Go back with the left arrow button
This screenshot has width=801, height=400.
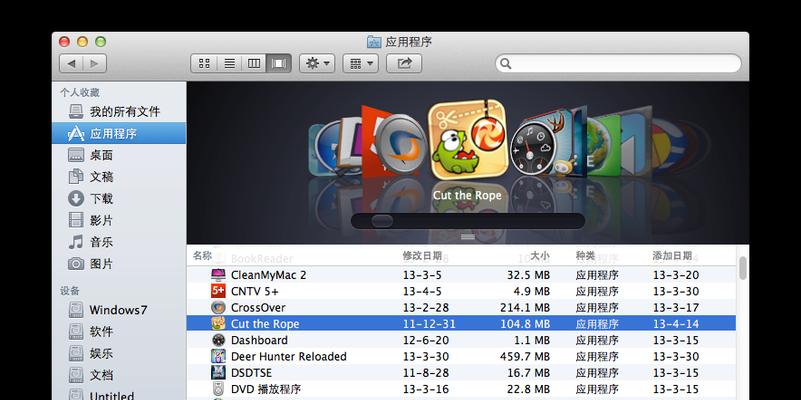point(72,63)
